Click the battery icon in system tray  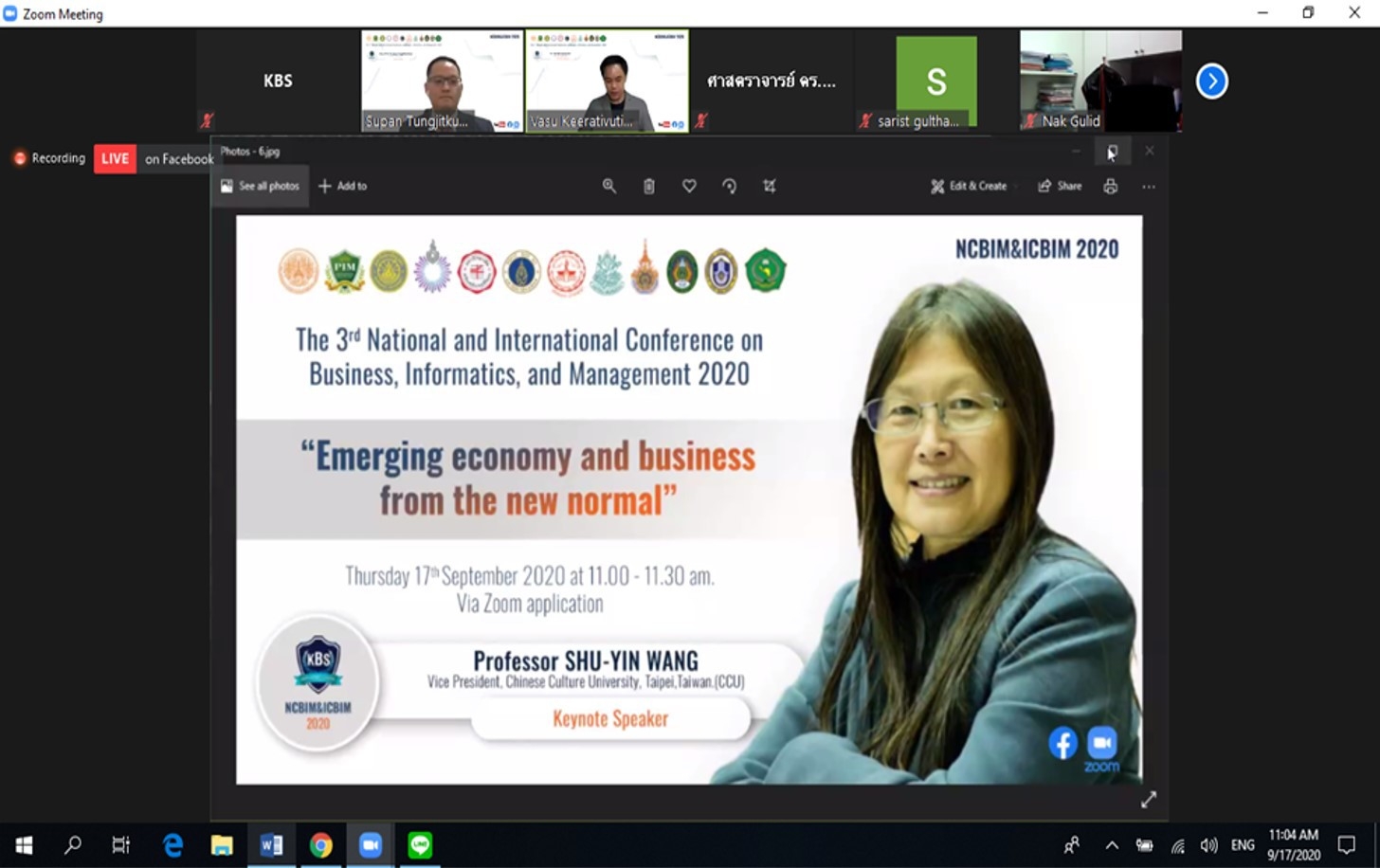click(x=1145, y=845)
